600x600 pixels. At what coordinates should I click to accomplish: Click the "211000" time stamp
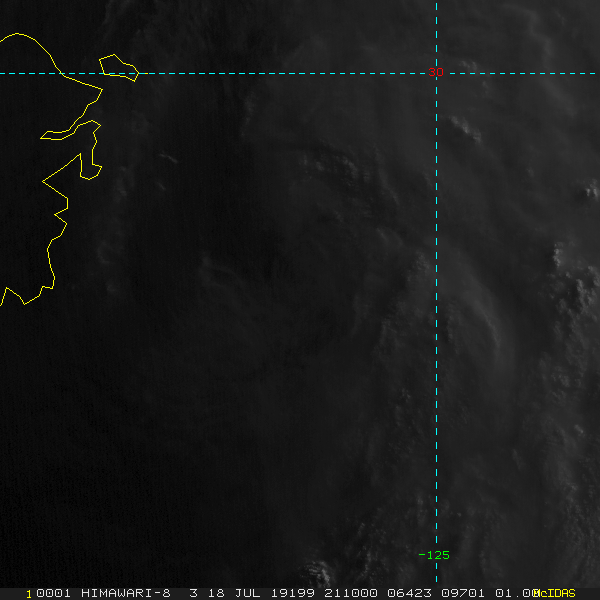pyautogui.click(x=351, y=593)
